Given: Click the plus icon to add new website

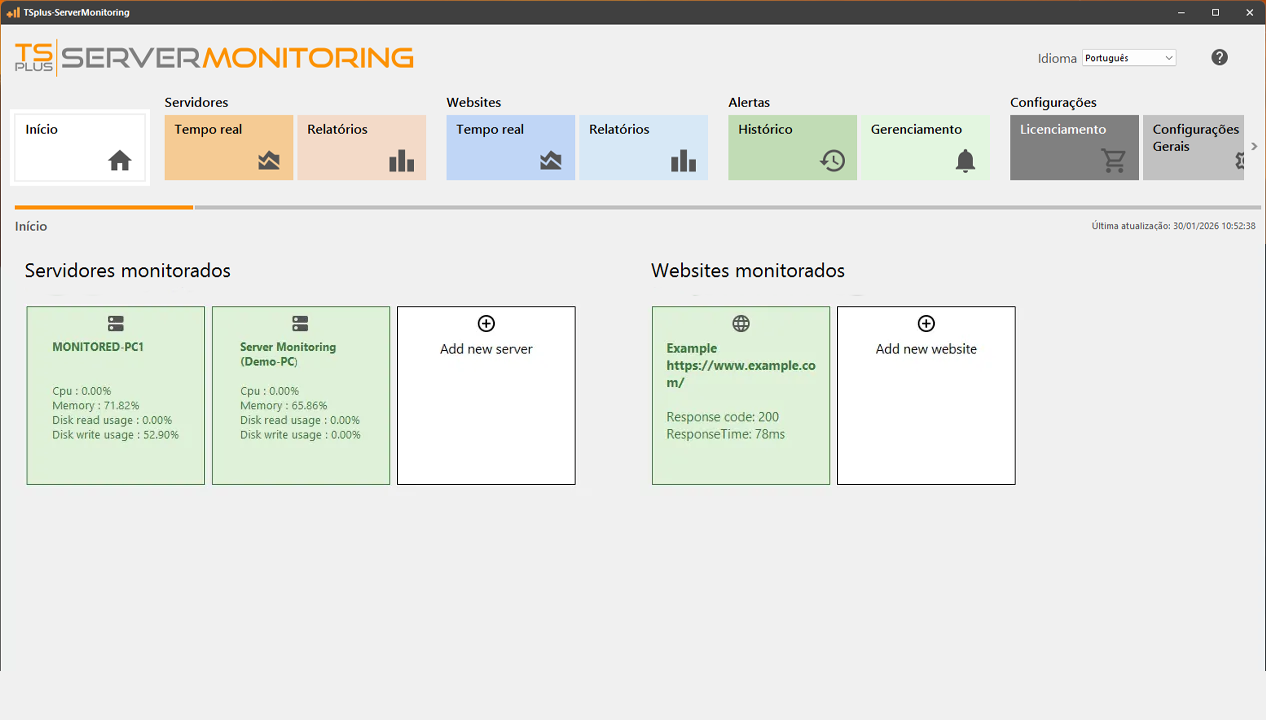Looking at the screenshot, I should pyautogui.click(x=925, y=323).
